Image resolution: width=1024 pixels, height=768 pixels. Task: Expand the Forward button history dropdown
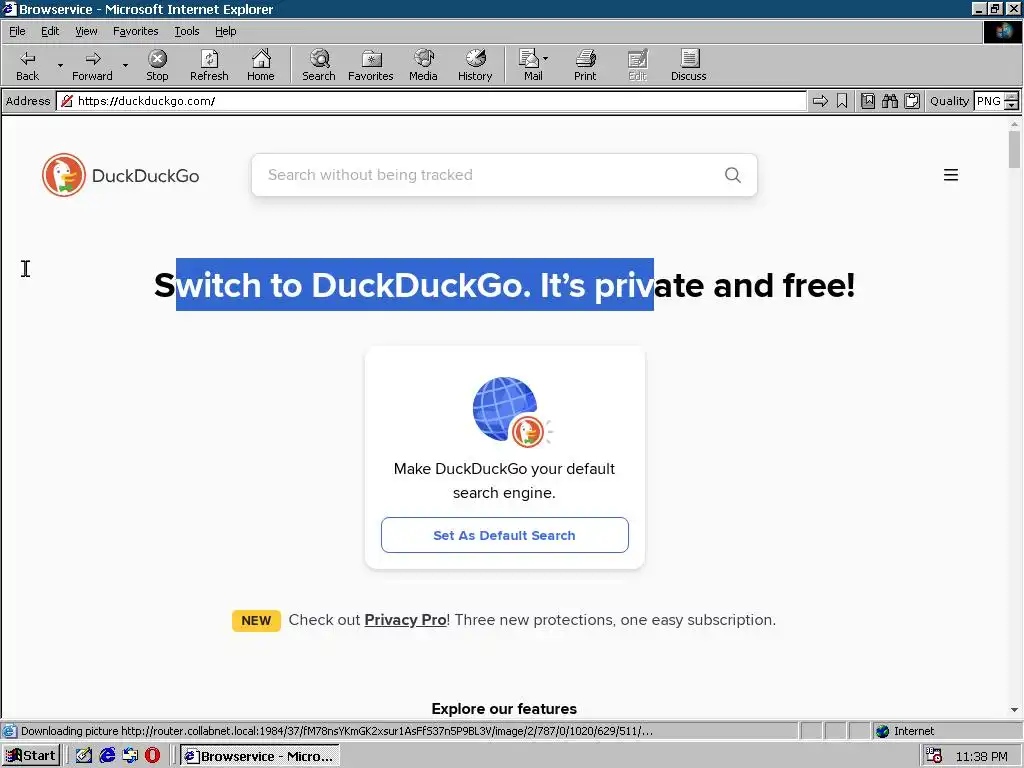pos(125,65)
